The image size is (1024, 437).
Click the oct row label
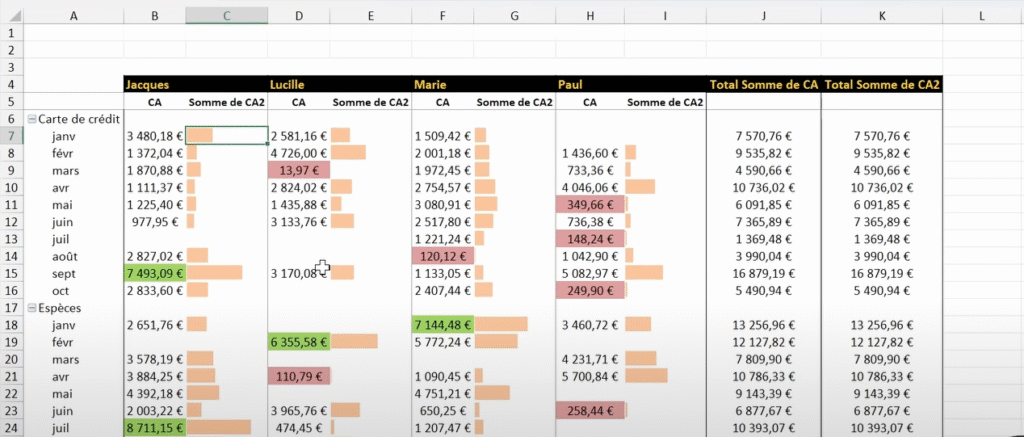(x=61, y=291)
